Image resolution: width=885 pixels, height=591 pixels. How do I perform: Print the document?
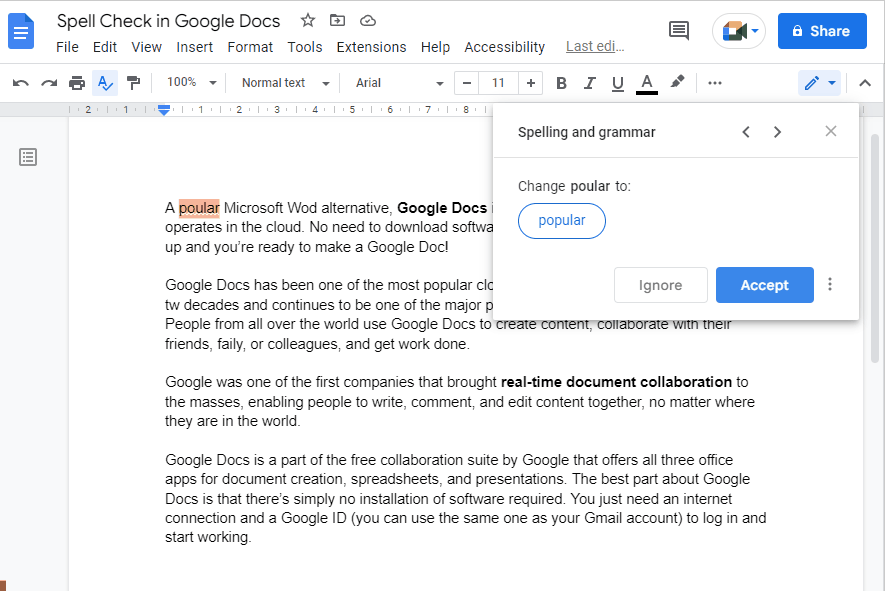77,84
